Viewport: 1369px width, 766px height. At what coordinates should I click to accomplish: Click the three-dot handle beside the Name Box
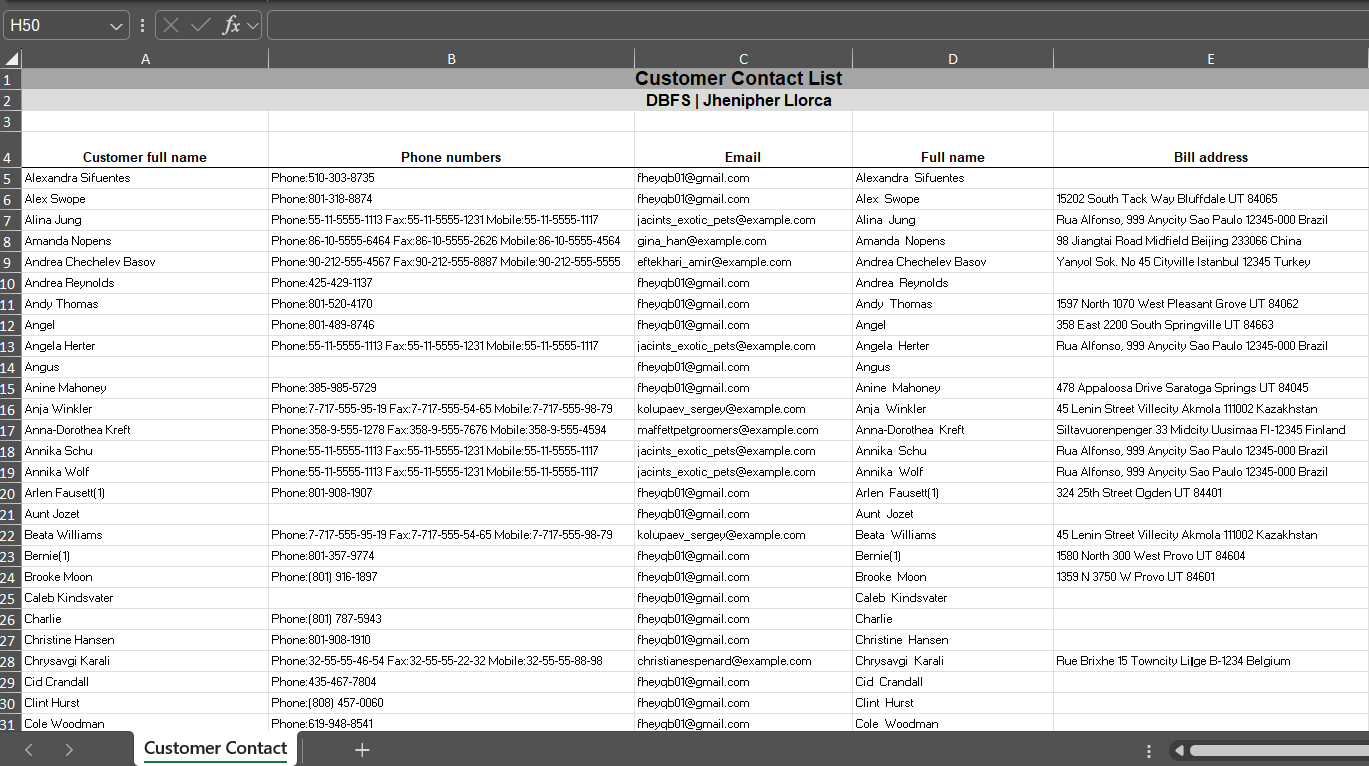142,25
